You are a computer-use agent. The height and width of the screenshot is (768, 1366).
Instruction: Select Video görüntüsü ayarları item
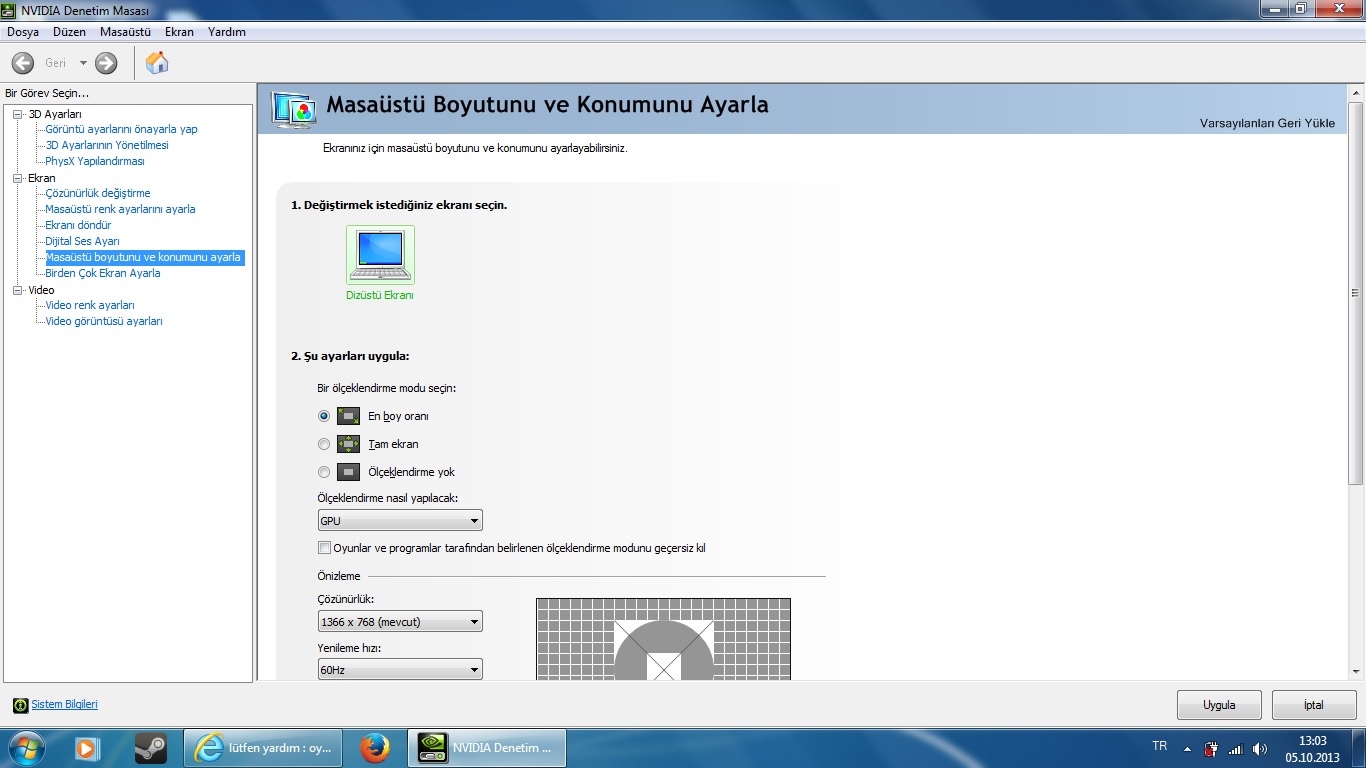tap(104, 321)
